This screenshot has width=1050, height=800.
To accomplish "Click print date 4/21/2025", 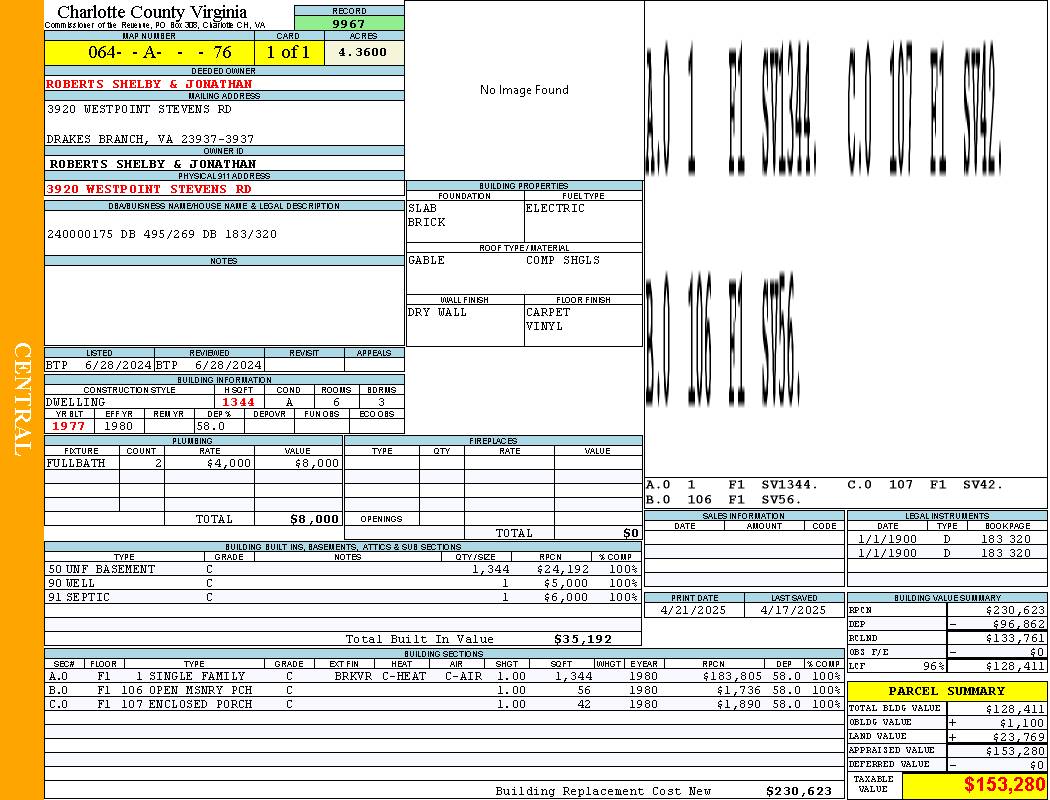I will (692, 611).
